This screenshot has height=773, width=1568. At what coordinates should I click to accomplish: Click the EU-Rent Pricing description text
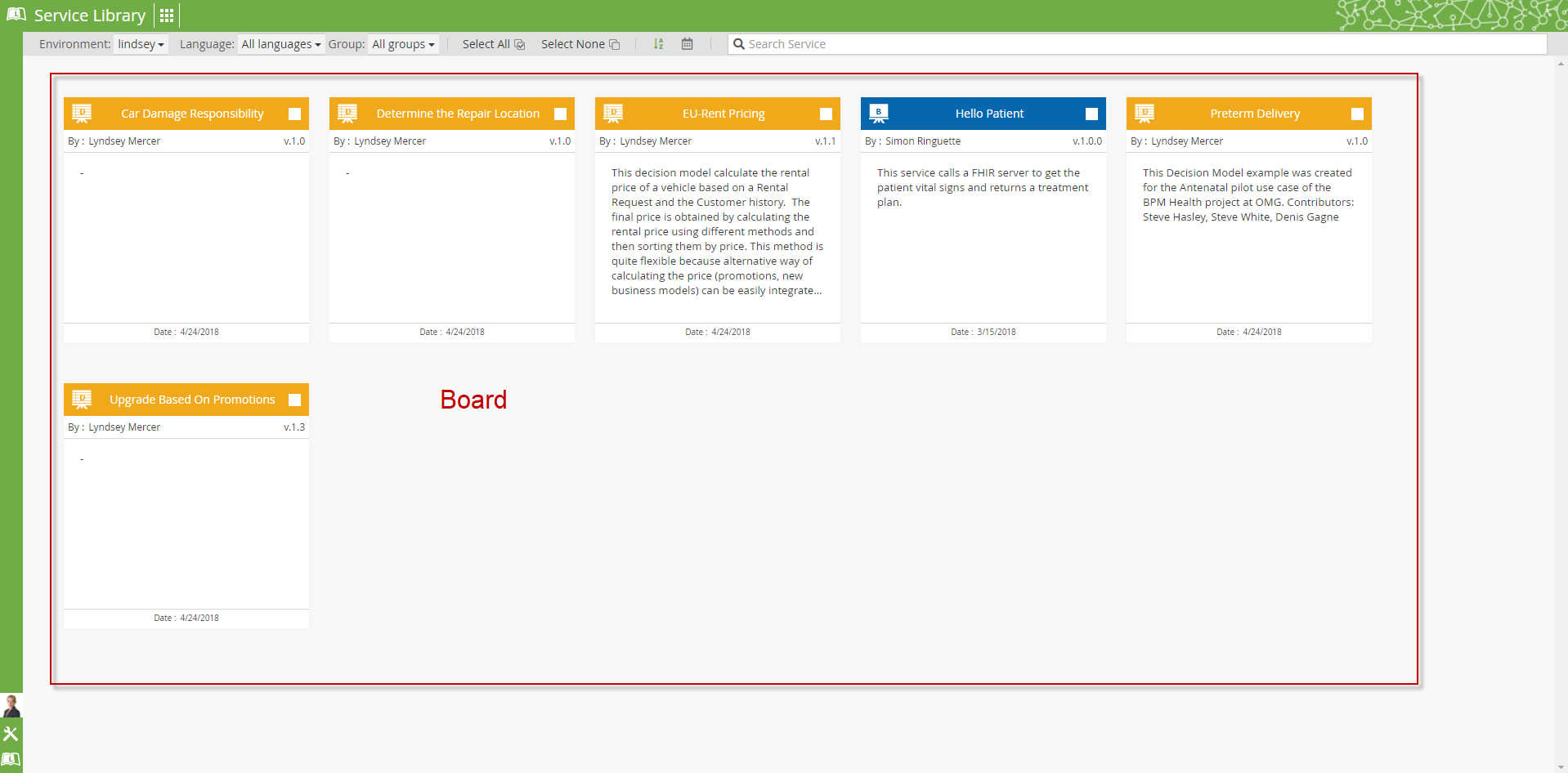717,231
